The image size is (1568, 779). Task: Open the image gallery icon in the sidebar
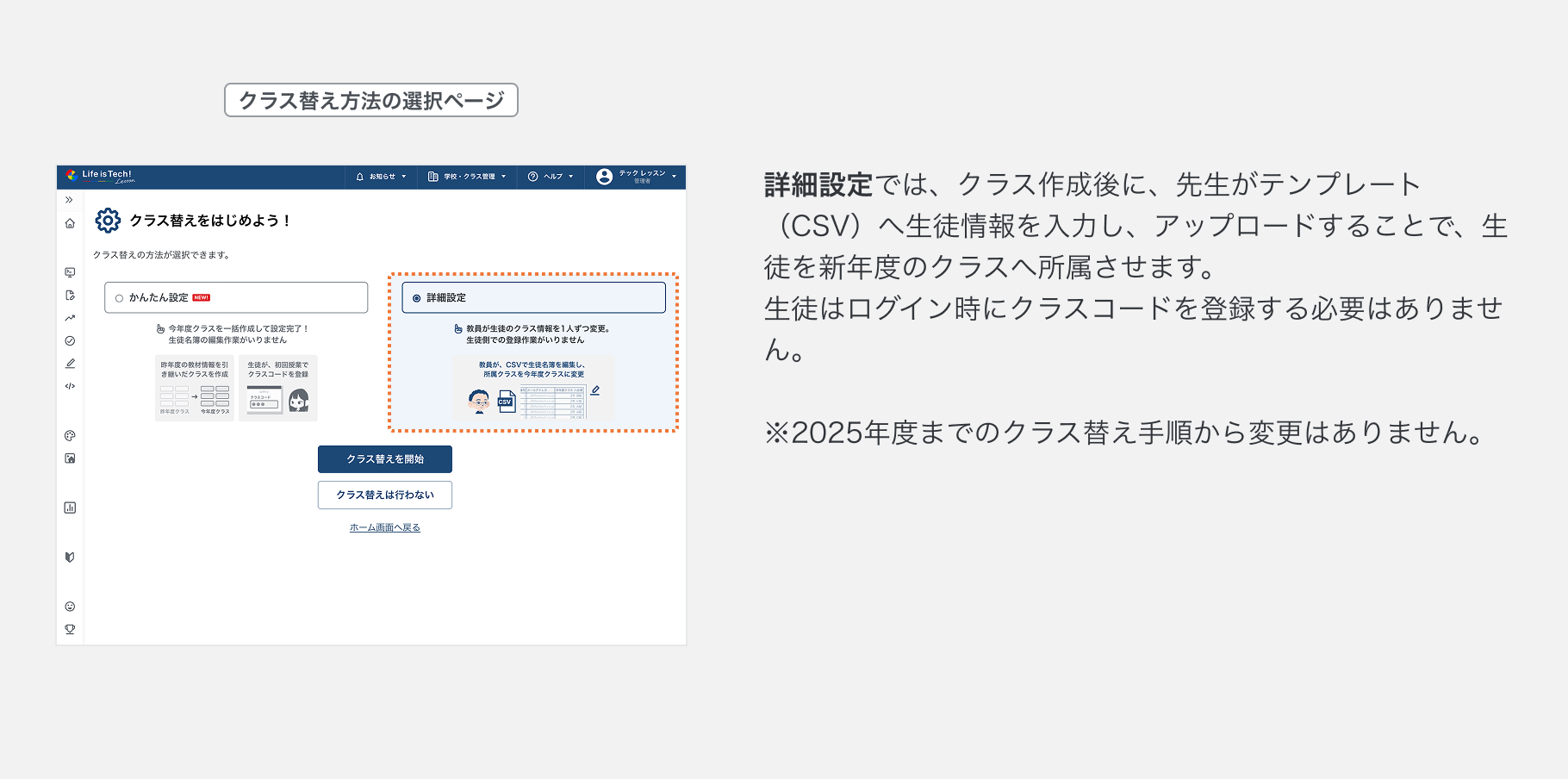pos(71,458)
